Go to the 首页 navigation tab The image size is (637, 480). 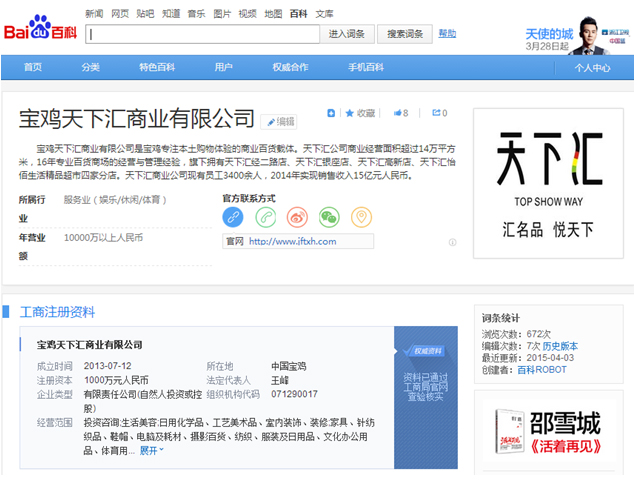coord(33,67)
